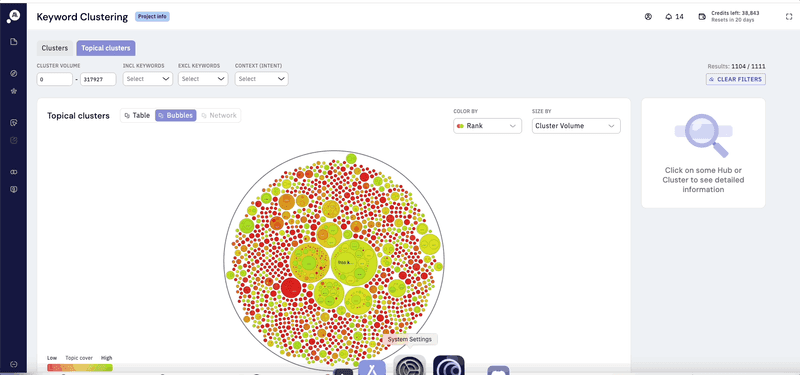The height and width of the screenshot is (375, 800).
Task: Open the Incl Keywords dropdown
Action: (x=148, y=79)
